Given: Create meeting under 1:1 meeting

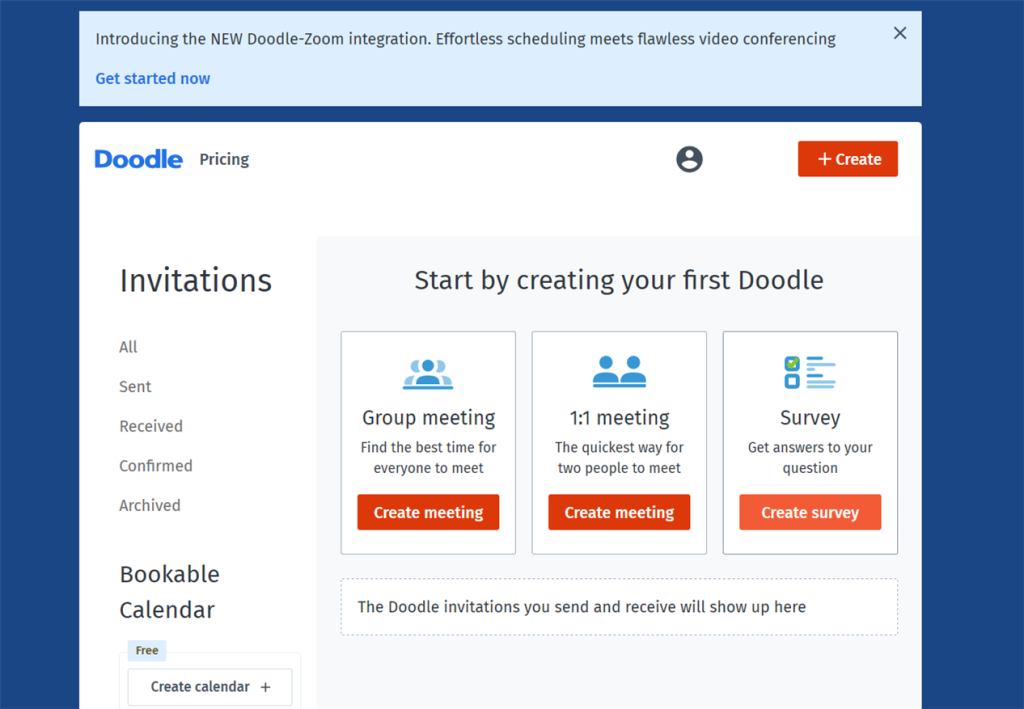Looking at the screenshot, I should (x=619, y=512).
